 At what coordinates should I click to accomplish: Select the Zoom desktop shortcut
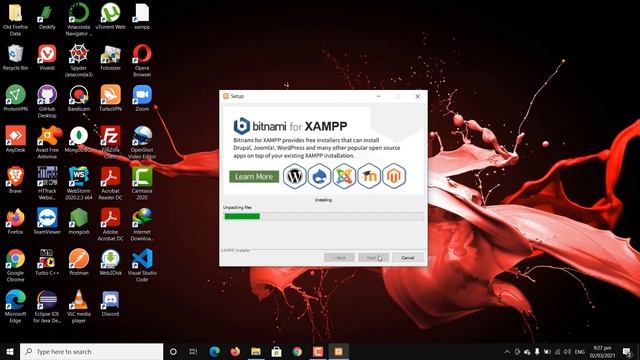[x=142, y=99]
